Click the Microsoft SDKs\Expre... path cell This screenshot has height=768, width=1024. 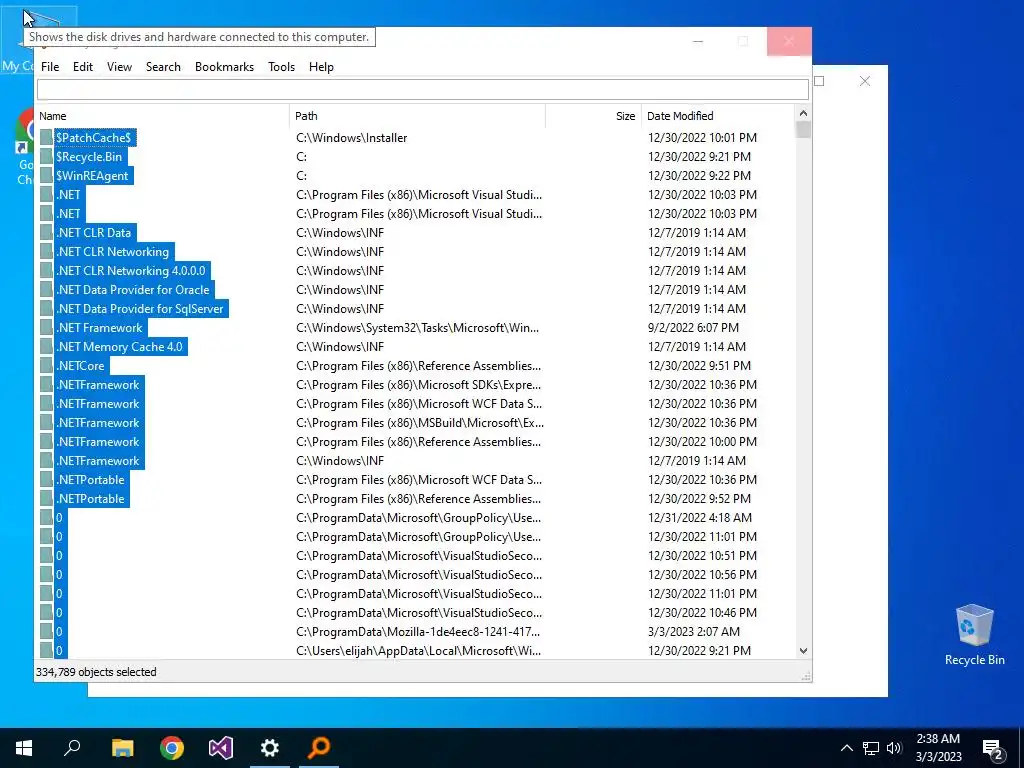419,384
